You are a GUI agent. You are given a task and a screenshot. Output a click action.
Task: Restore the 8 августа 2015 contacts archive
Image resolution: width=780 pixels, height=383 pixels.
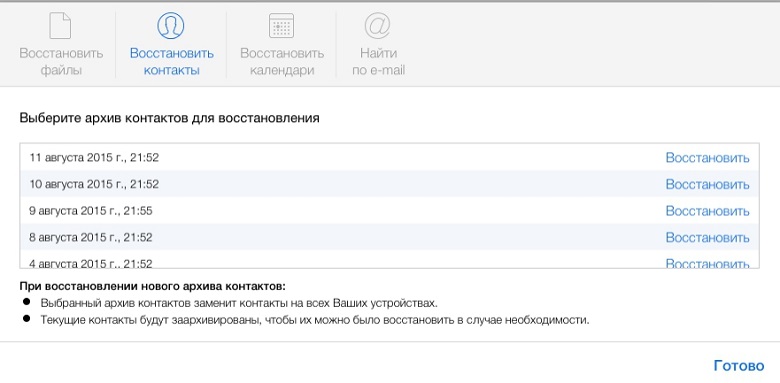pyautogui.click(x=707, y=237)
